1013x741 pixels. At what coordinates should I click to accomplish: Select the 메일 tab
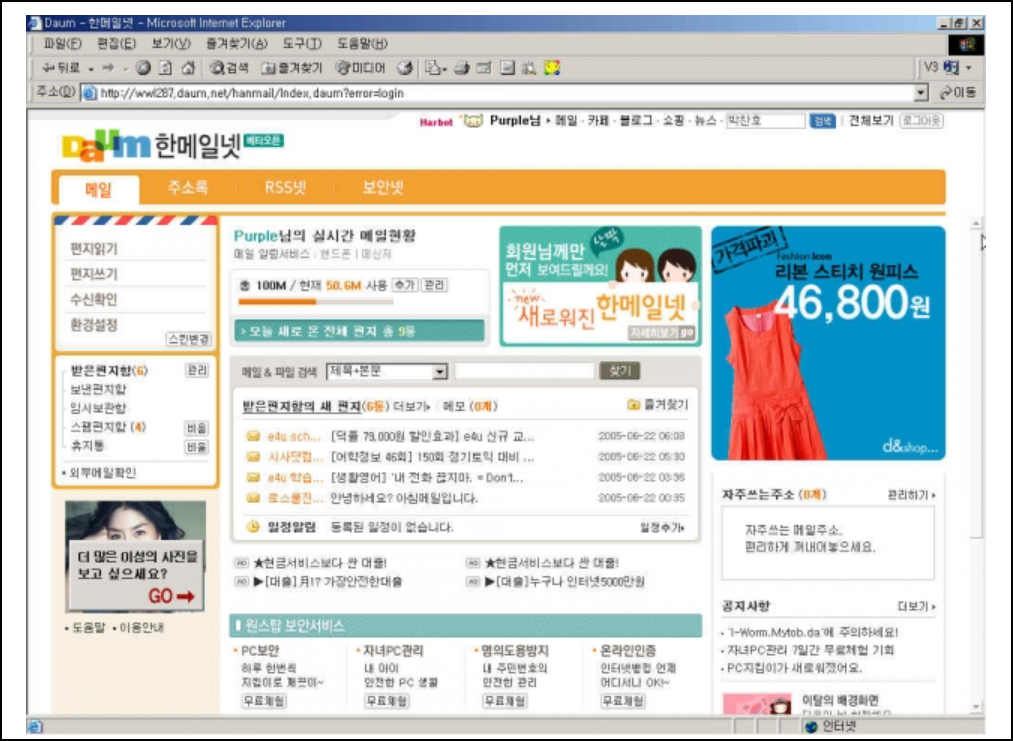tap(99, 190)
